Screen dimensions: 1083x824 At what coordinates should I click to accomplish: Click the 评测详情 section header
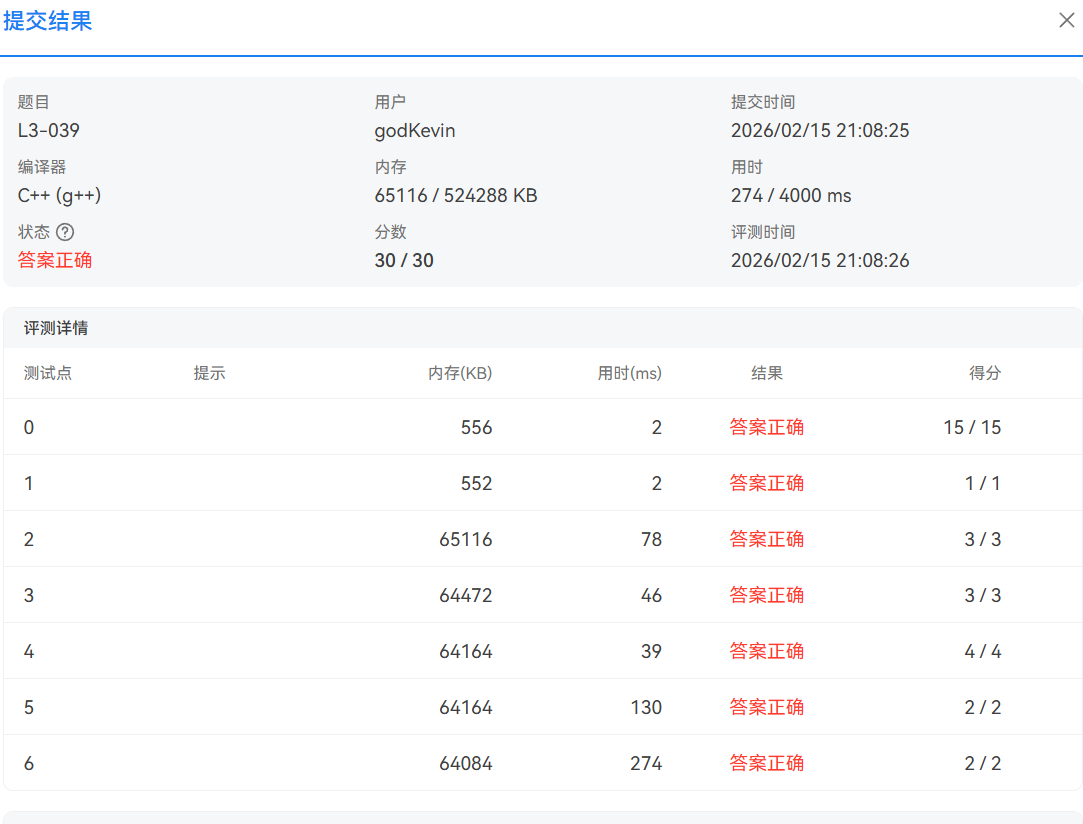(56, 328)
